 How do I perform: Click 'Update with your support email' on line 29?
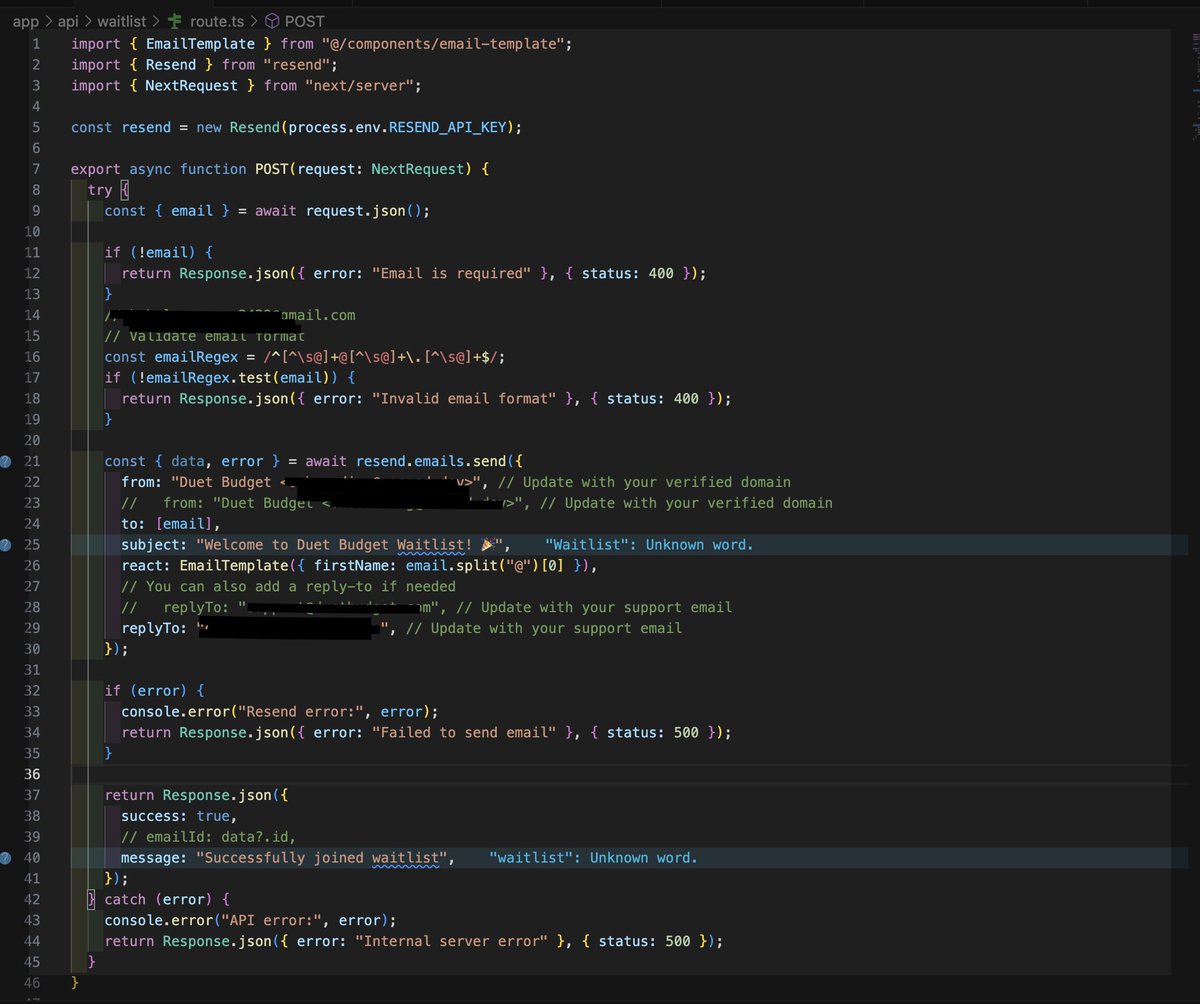coord(557,628)
